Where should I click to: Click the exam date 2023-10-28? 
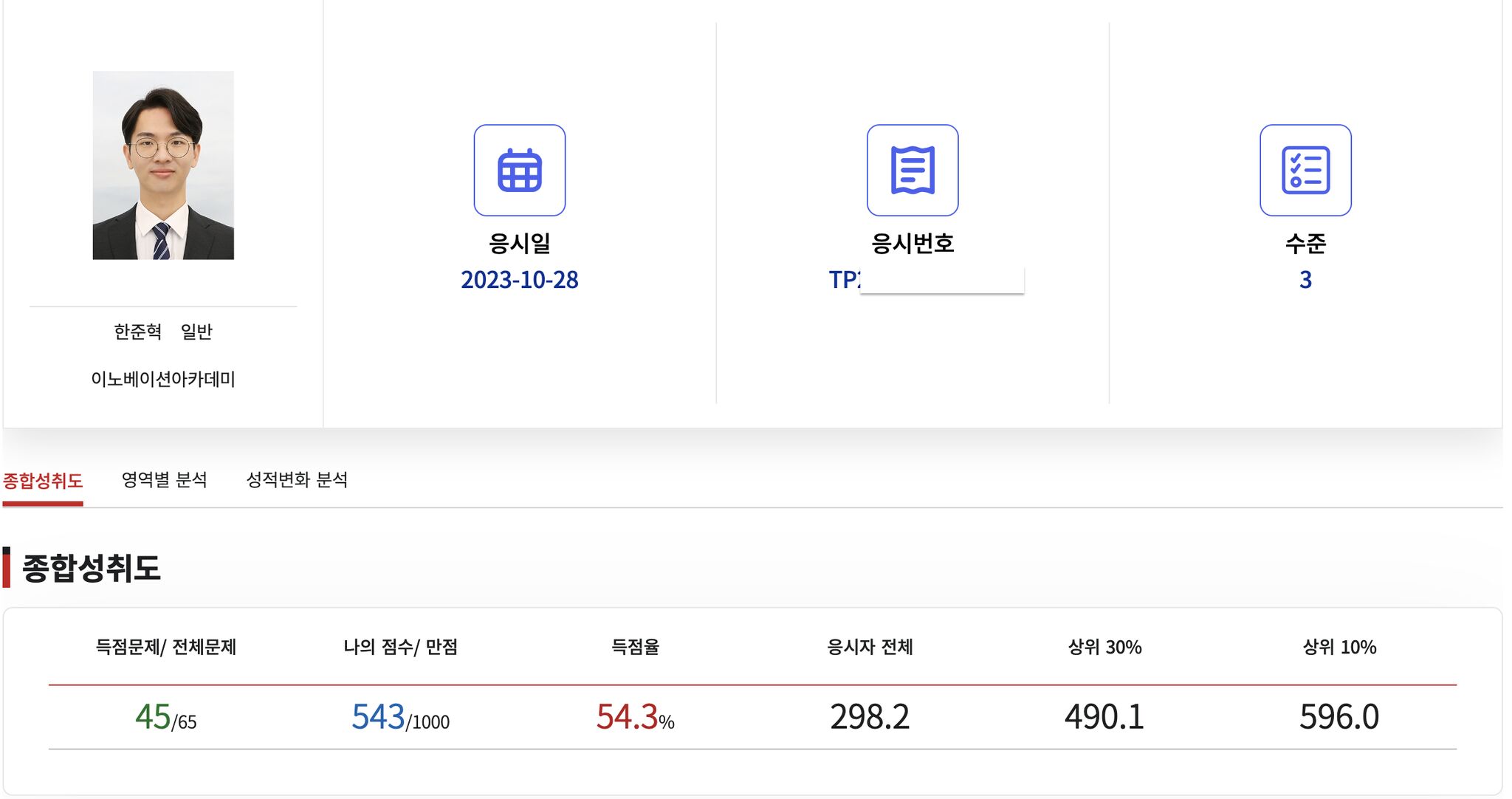tap(519, 280)
